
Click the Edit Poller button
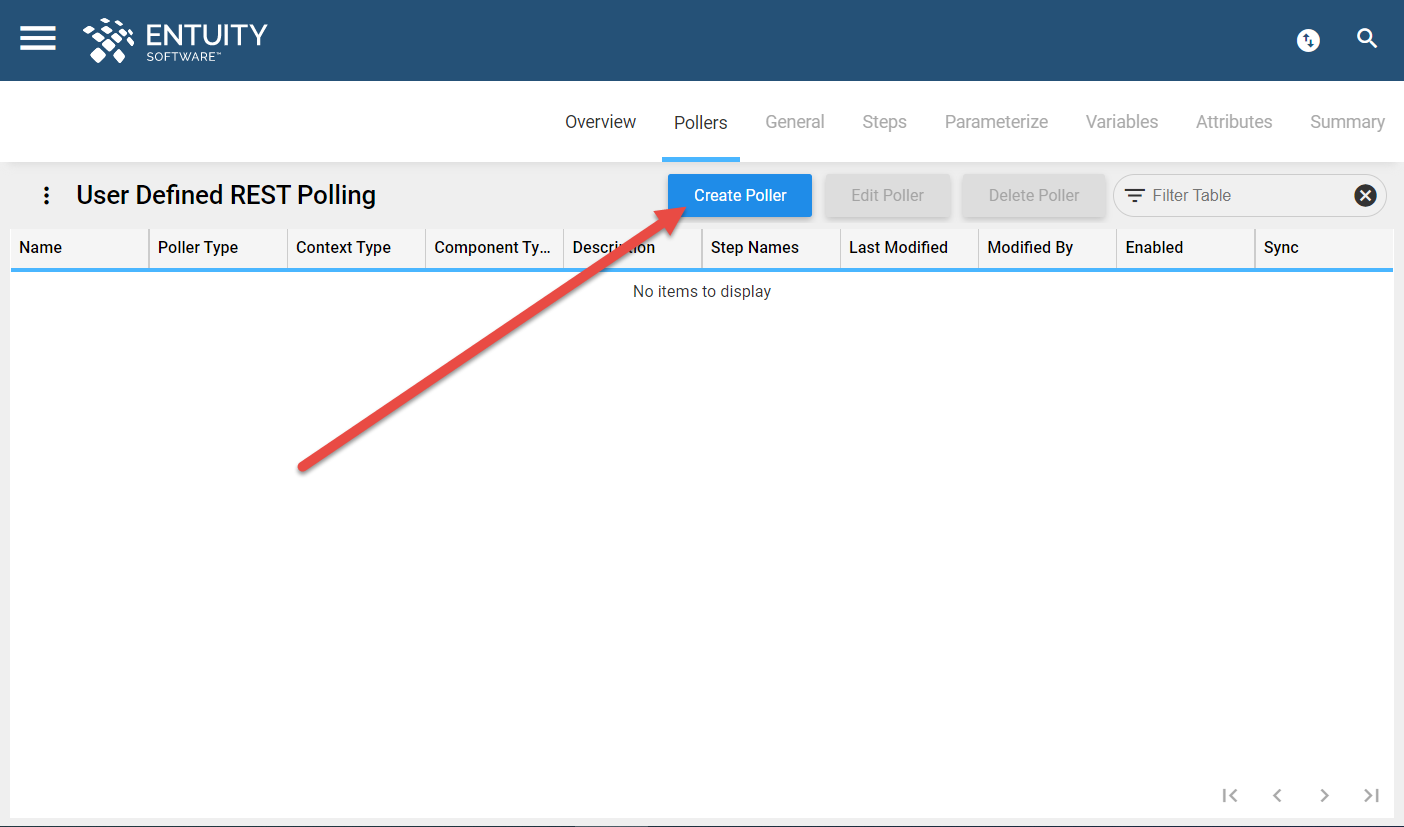point(887,195)
